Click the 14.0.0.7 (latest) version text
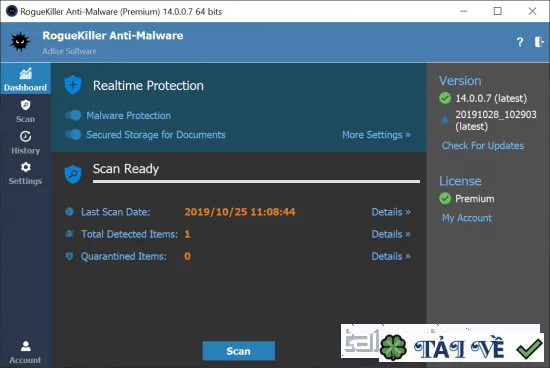Image resolution: width=550 pixels, height=368 pixels. [491, 98]
